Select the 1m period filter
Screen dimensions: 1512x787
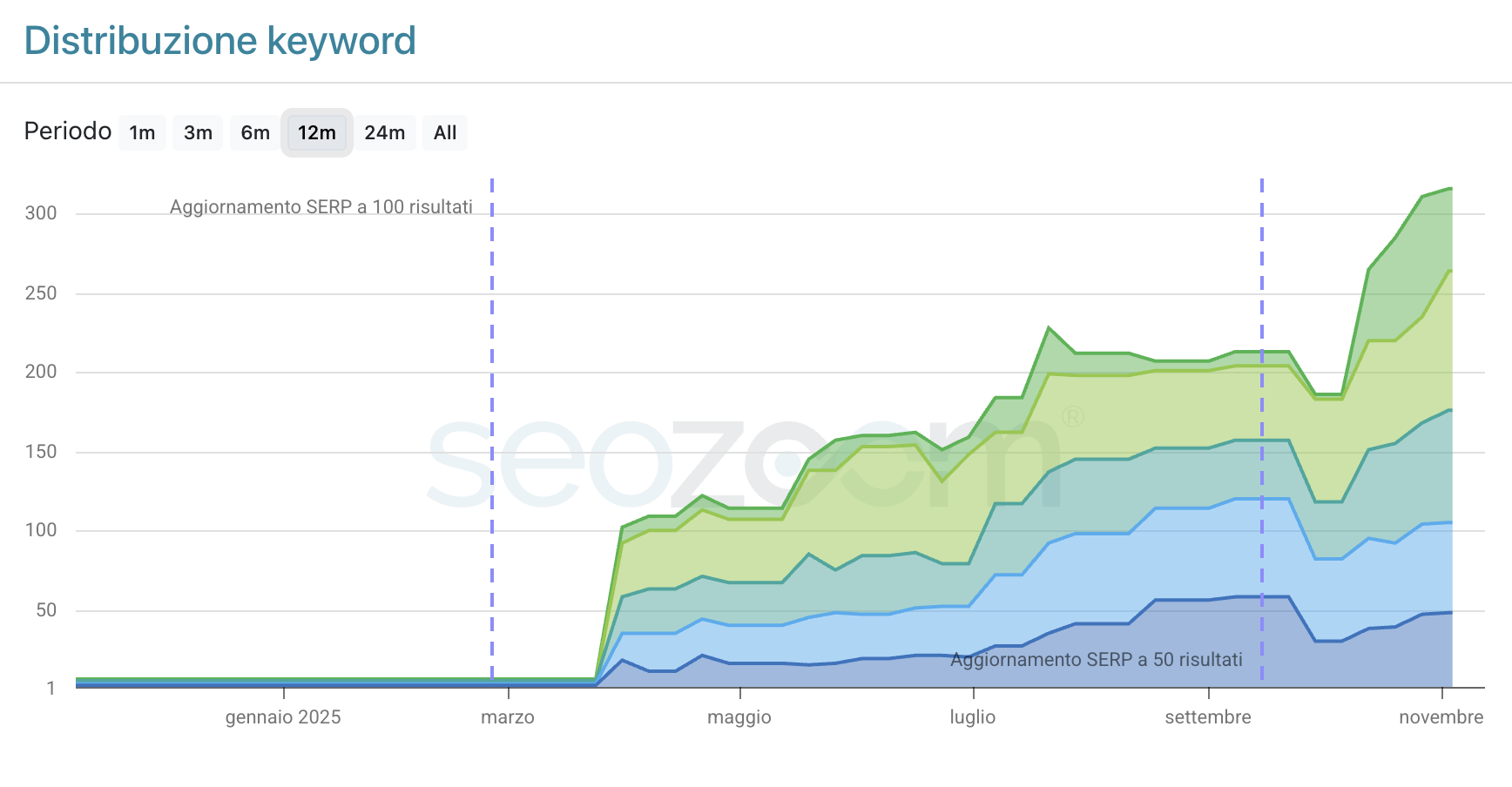pyautogui.click(x=141, y=132)
